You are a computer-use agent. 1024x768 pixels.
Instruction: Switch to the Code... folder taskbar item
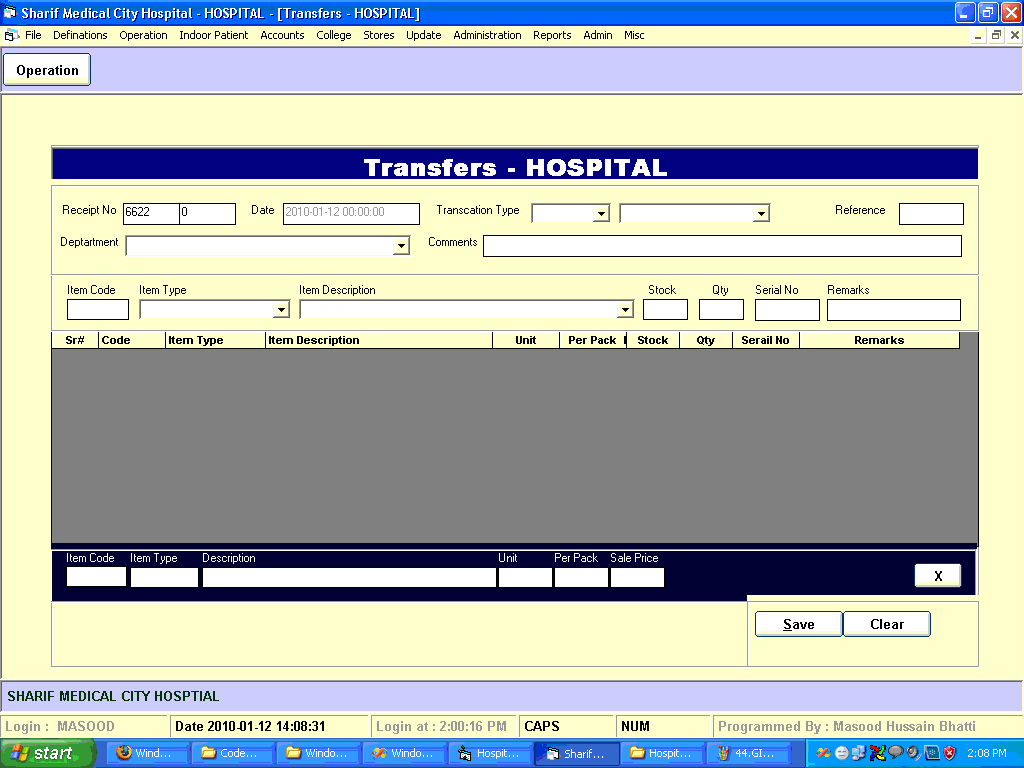pyautogui.click(x=232, y=753)
